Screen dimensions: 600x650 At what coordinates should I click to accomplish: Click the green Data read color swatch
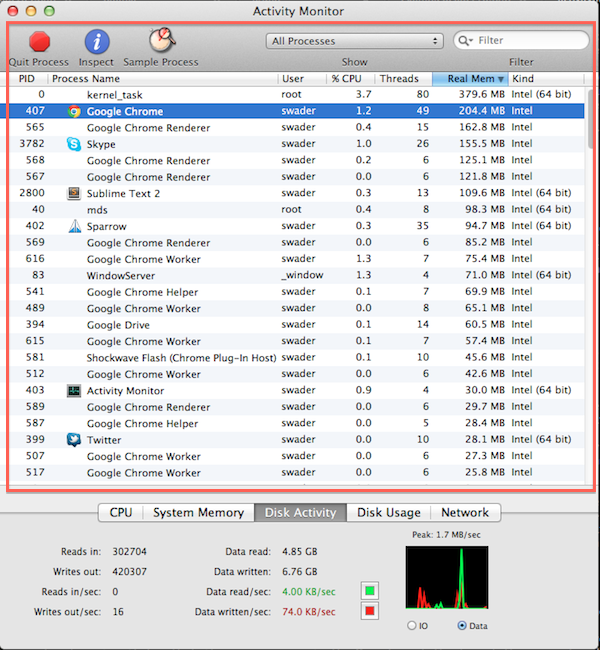(x=369, y=590)
